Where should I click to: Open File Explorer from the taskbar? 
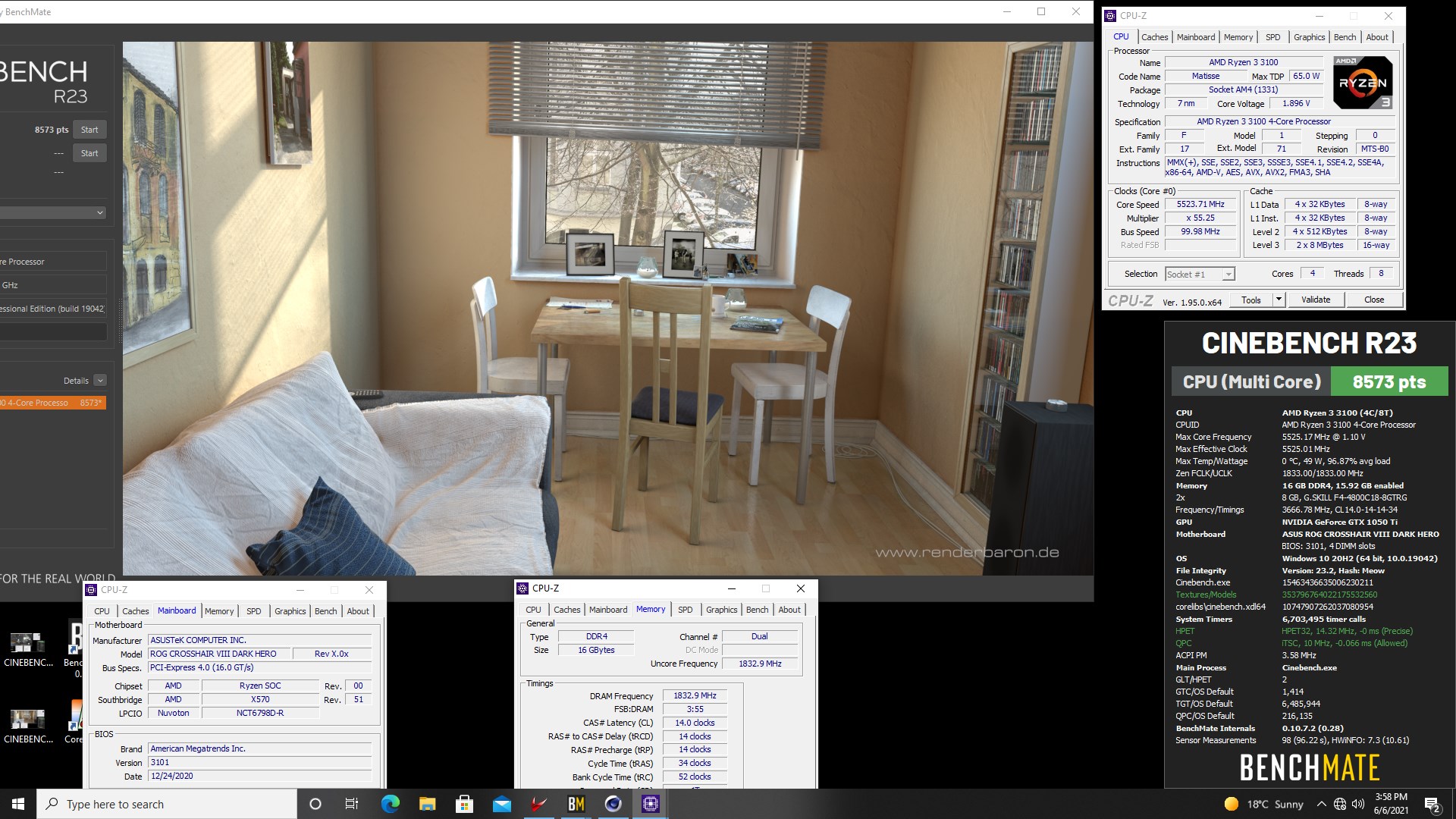point(427,804)
